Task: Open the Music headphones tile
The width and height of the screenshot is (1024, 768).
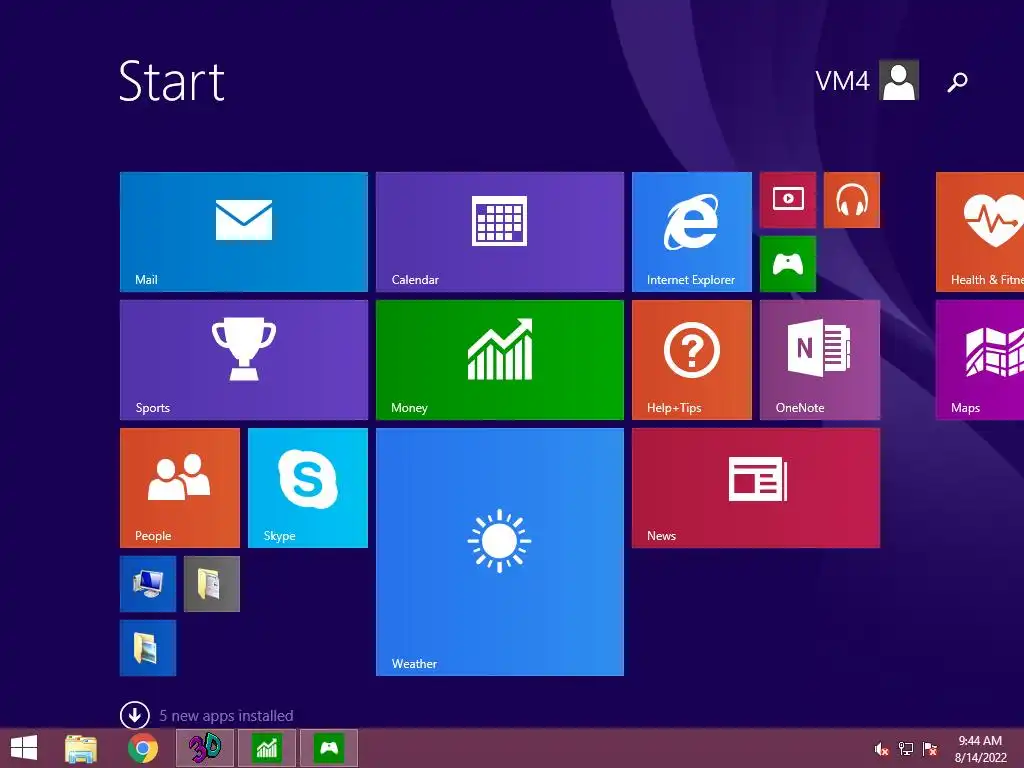Action: point(852,200)
